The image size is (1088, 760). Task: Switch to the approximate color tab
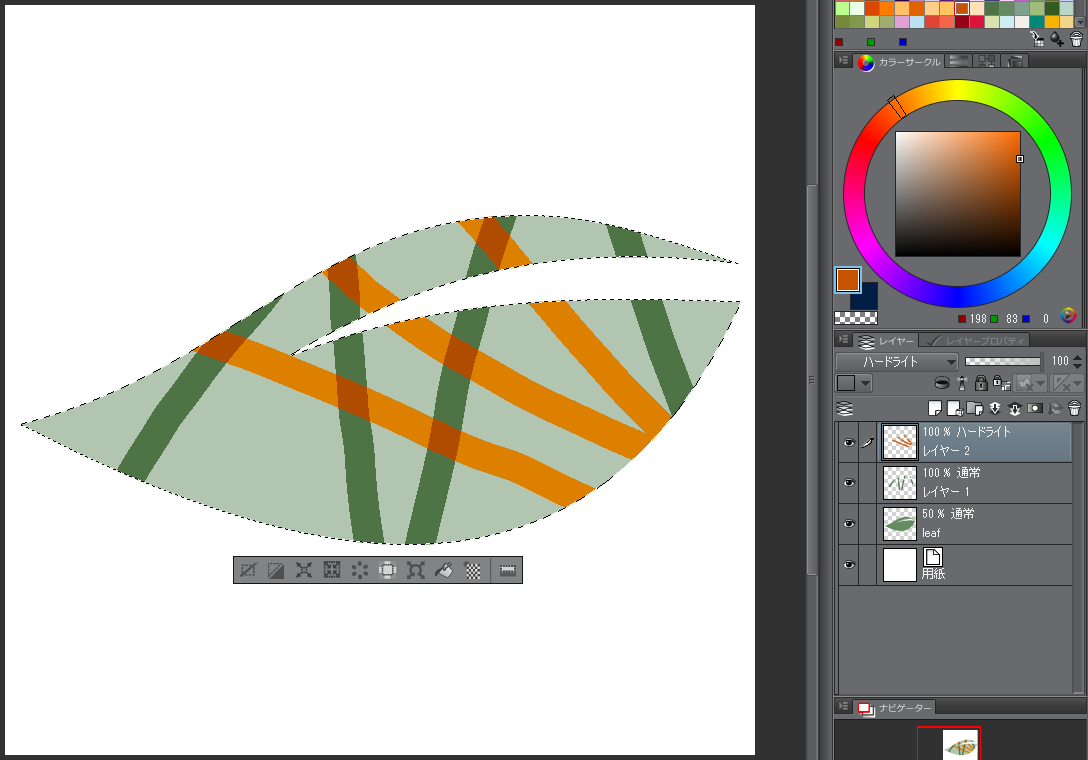tap(1014, 61)
